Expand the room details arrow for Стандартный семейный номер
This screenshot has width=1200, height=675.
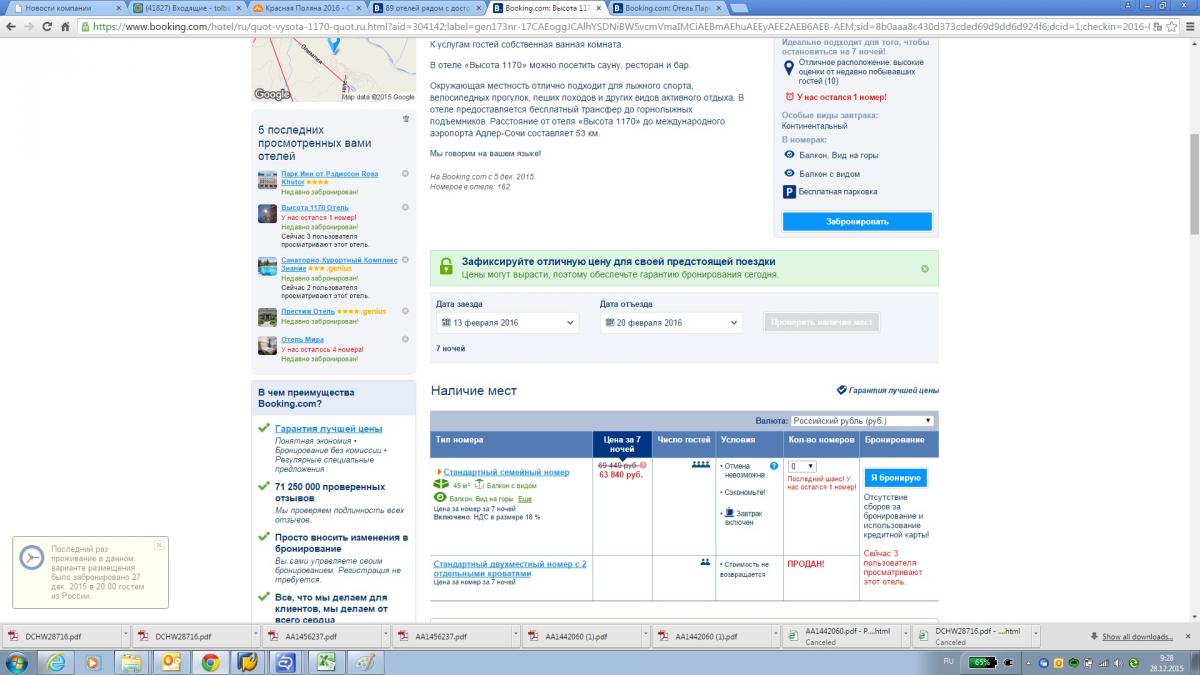tap(439, 472)
